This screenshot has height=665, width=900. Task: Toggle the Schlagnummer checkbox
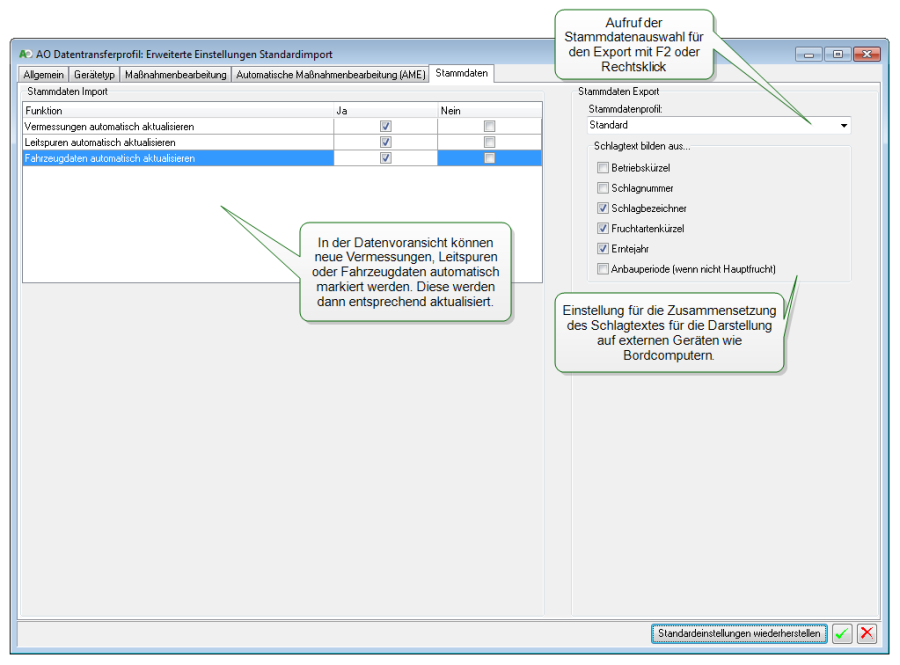tap(602, 188)
